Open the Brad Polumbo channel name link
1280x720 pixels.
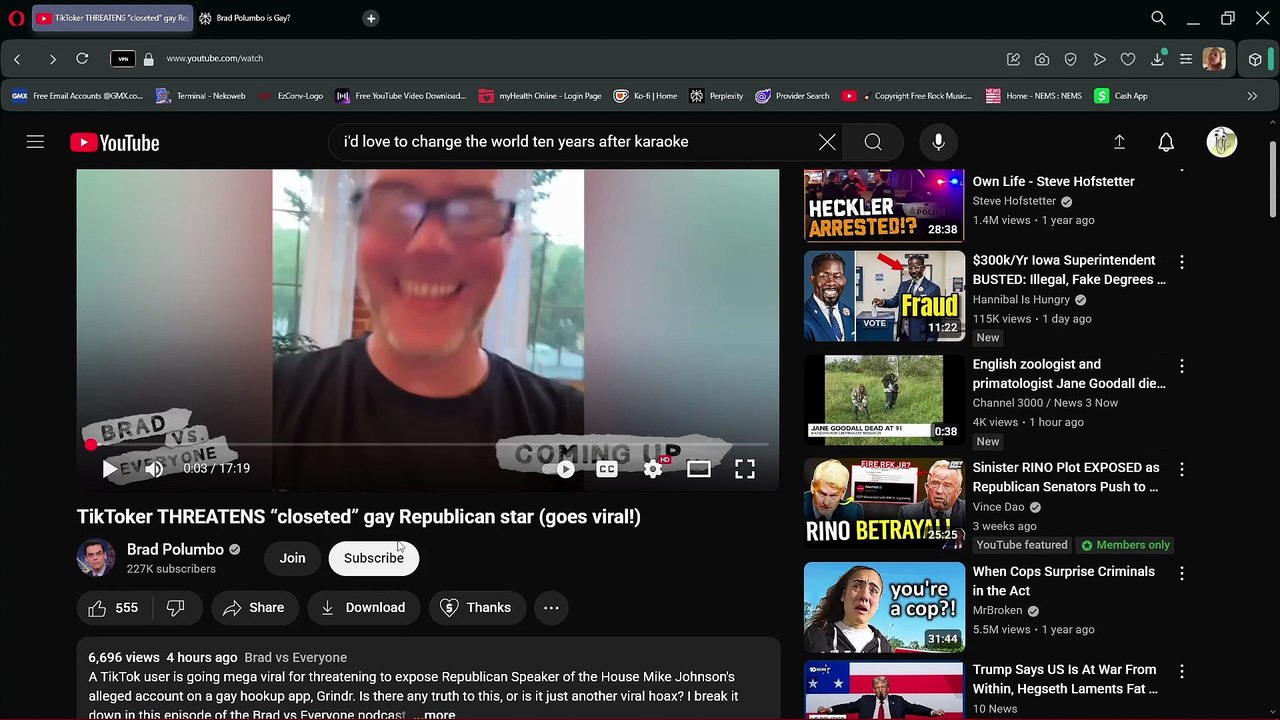(175, 549)
